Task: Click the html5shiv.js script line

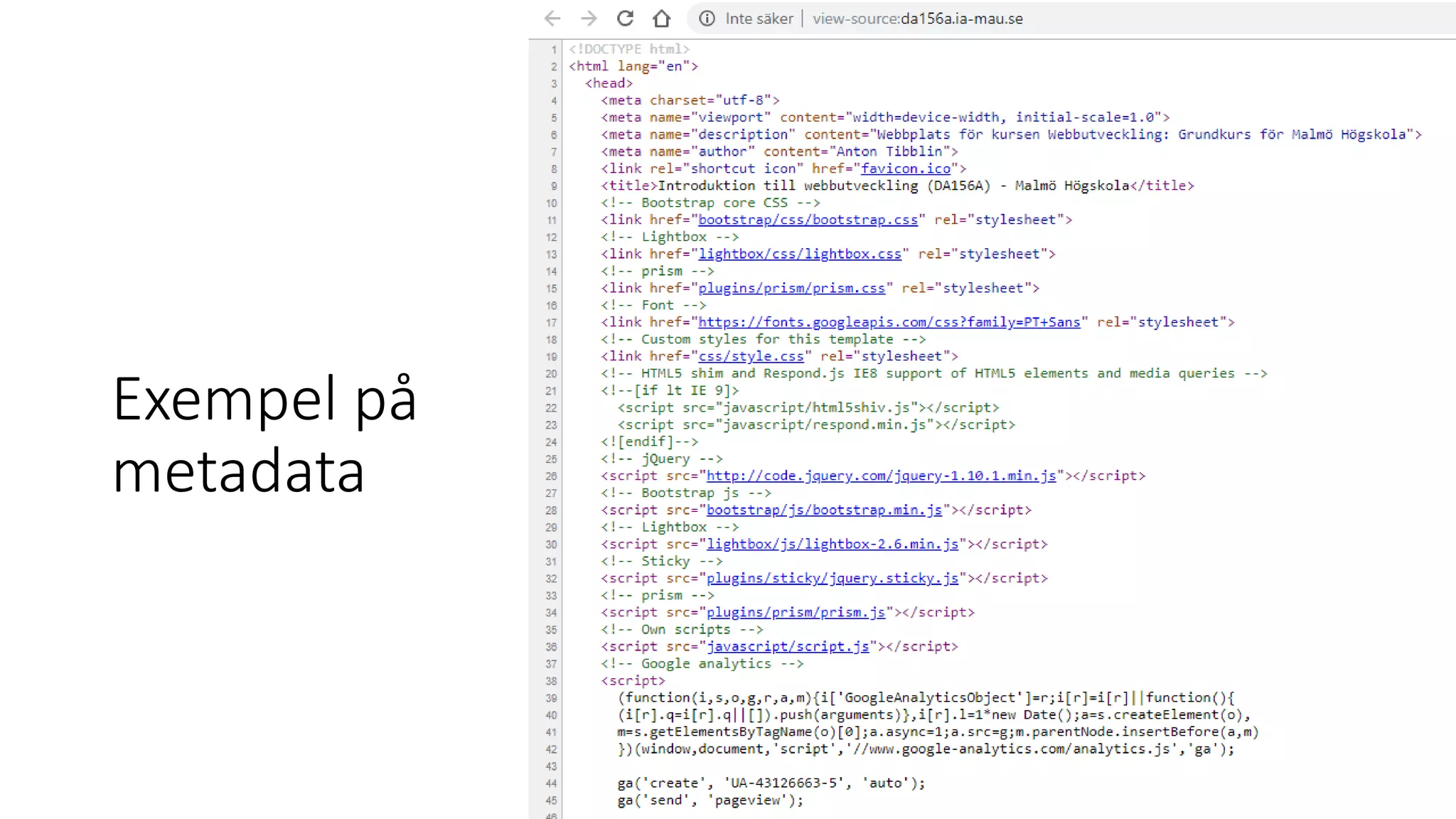Action: tap(808, 407)
